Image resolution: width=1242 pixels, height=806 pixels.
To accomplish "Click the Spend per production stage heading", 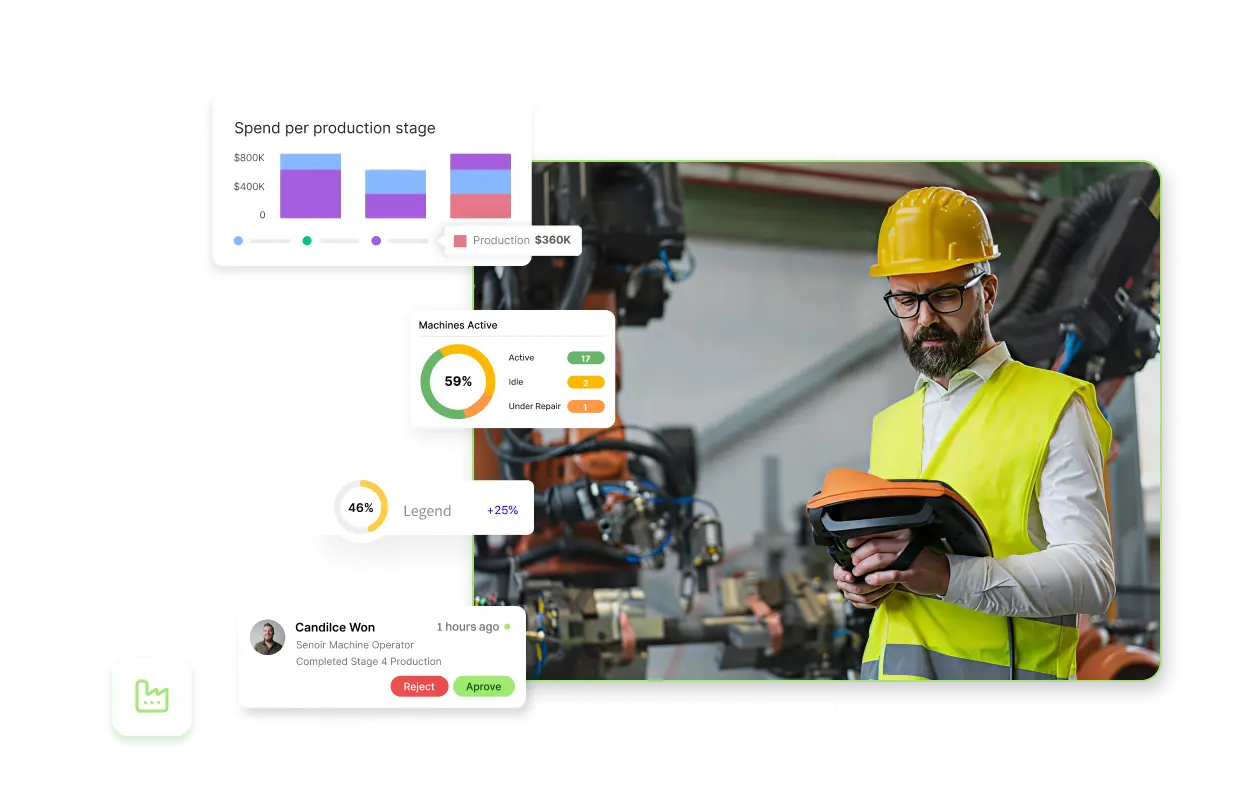I will pos(334,128).
